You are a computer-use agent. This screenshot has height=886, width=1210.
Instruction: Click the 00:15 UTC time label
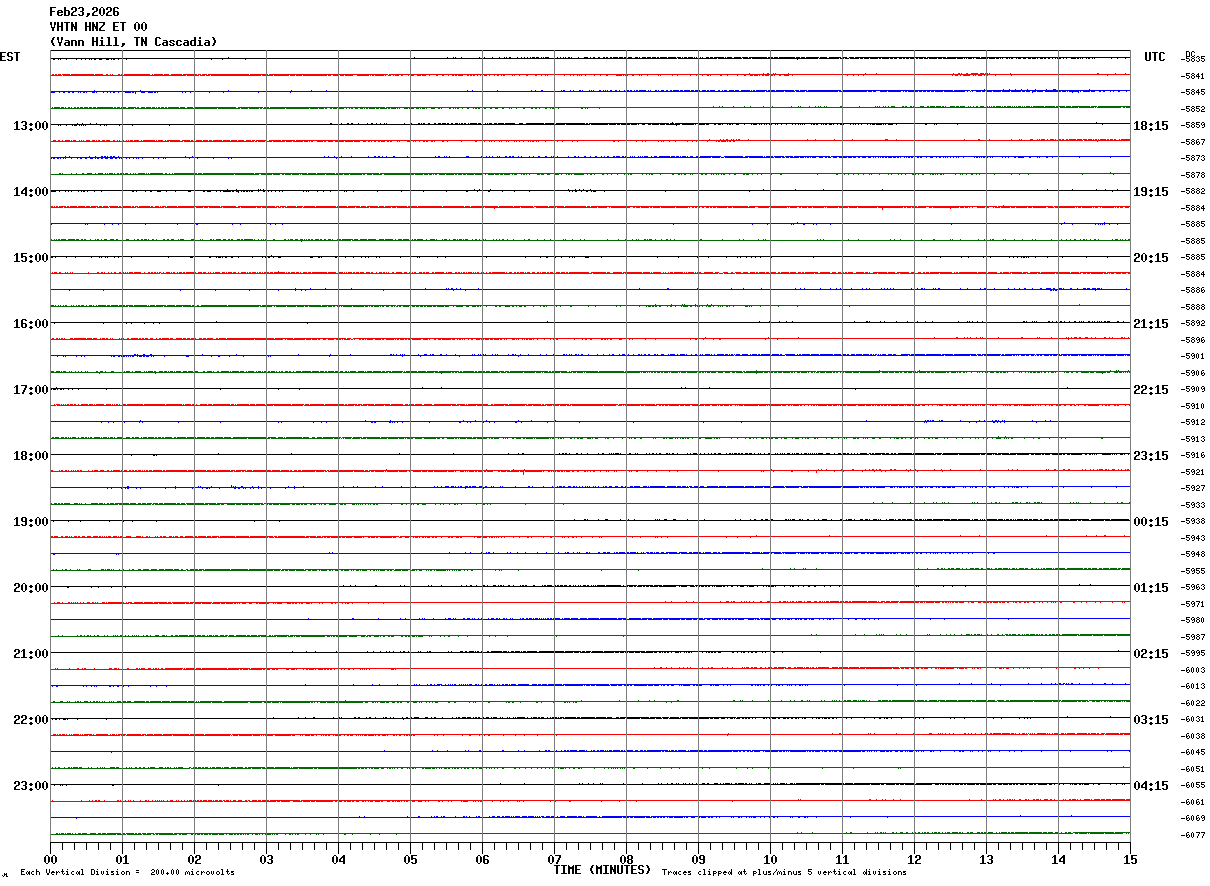pos(1151,521)
